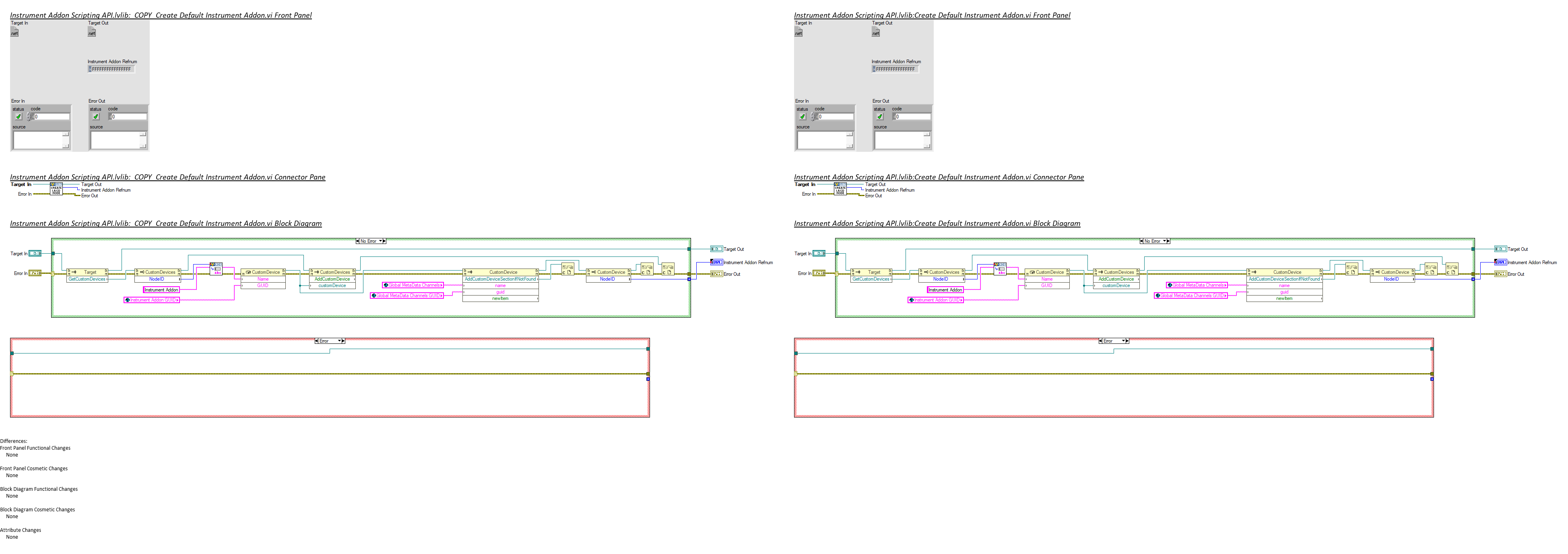
Task: Toggle Error In status checkmark in COPY front panel
Action: [18, 117]
